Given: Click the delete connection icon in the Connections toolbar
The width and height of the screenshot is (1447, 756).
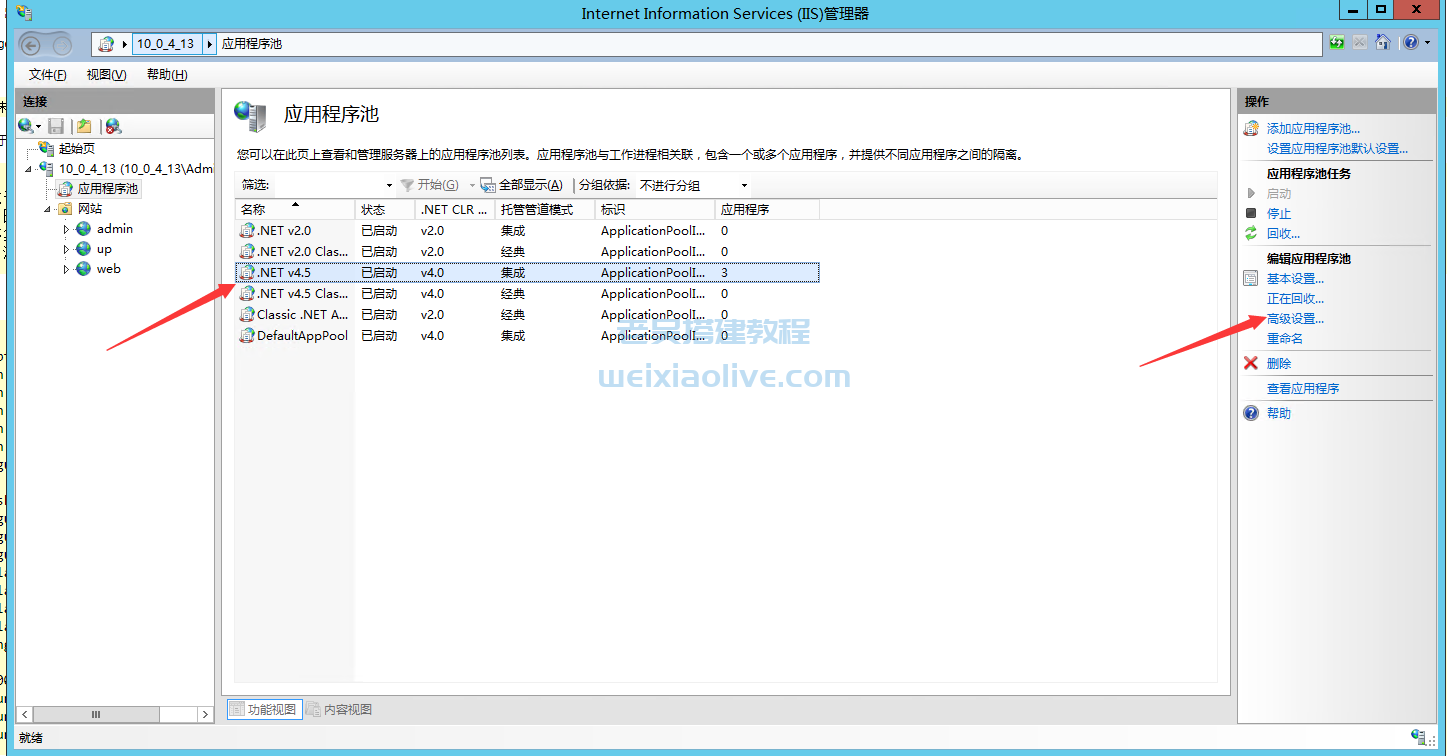Looking at the screenshot, I should tap(113, 126).
